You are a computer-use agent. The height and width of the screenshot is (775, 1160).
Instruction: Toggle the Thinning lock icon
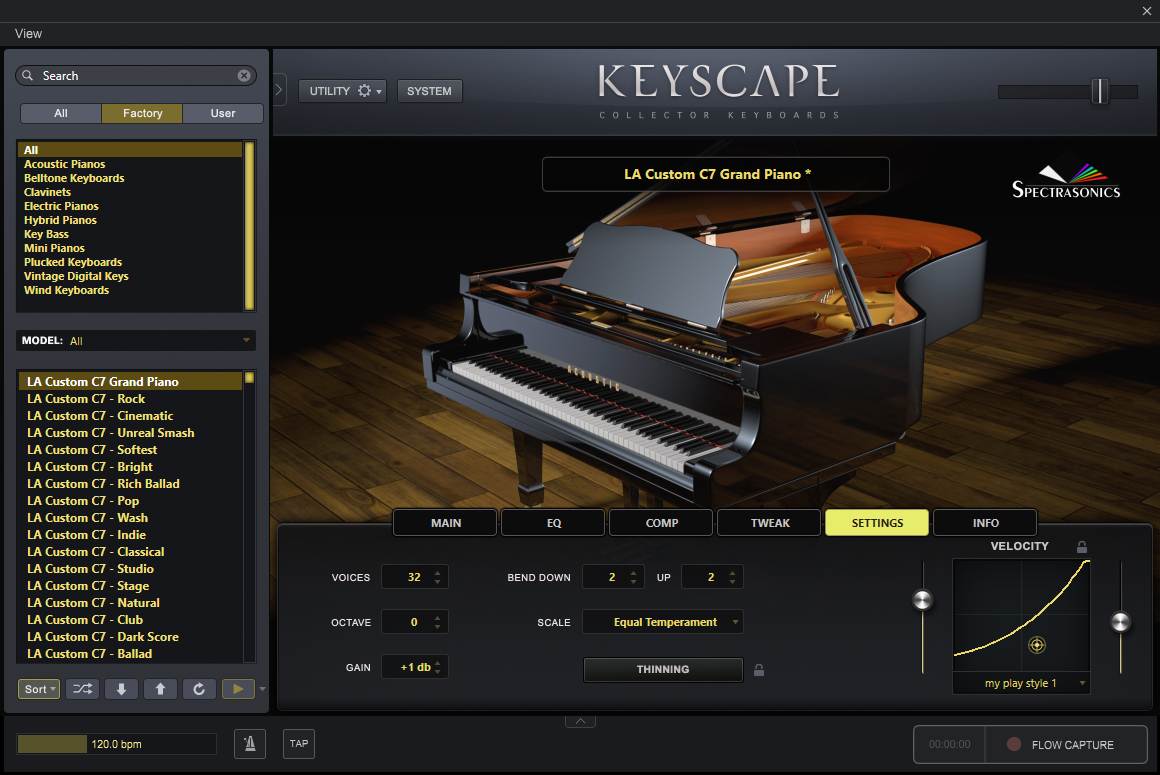pyautogui.click(x=759, y=670)
